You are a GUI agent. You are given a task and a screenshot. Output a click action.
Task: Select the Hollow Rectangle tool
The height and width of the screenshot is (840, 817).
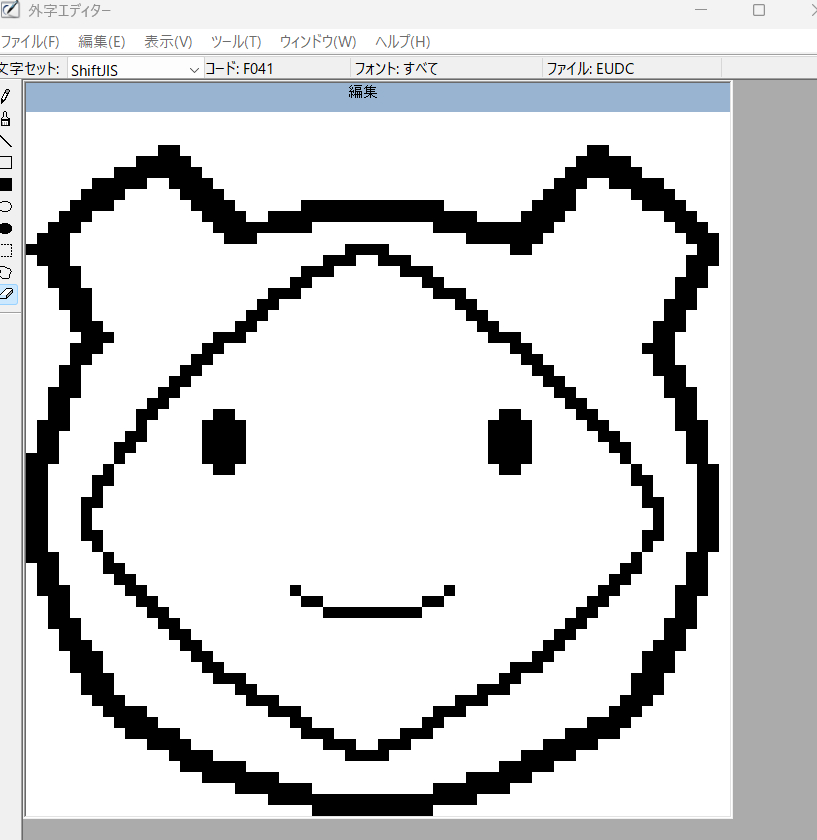pos(5,163)
